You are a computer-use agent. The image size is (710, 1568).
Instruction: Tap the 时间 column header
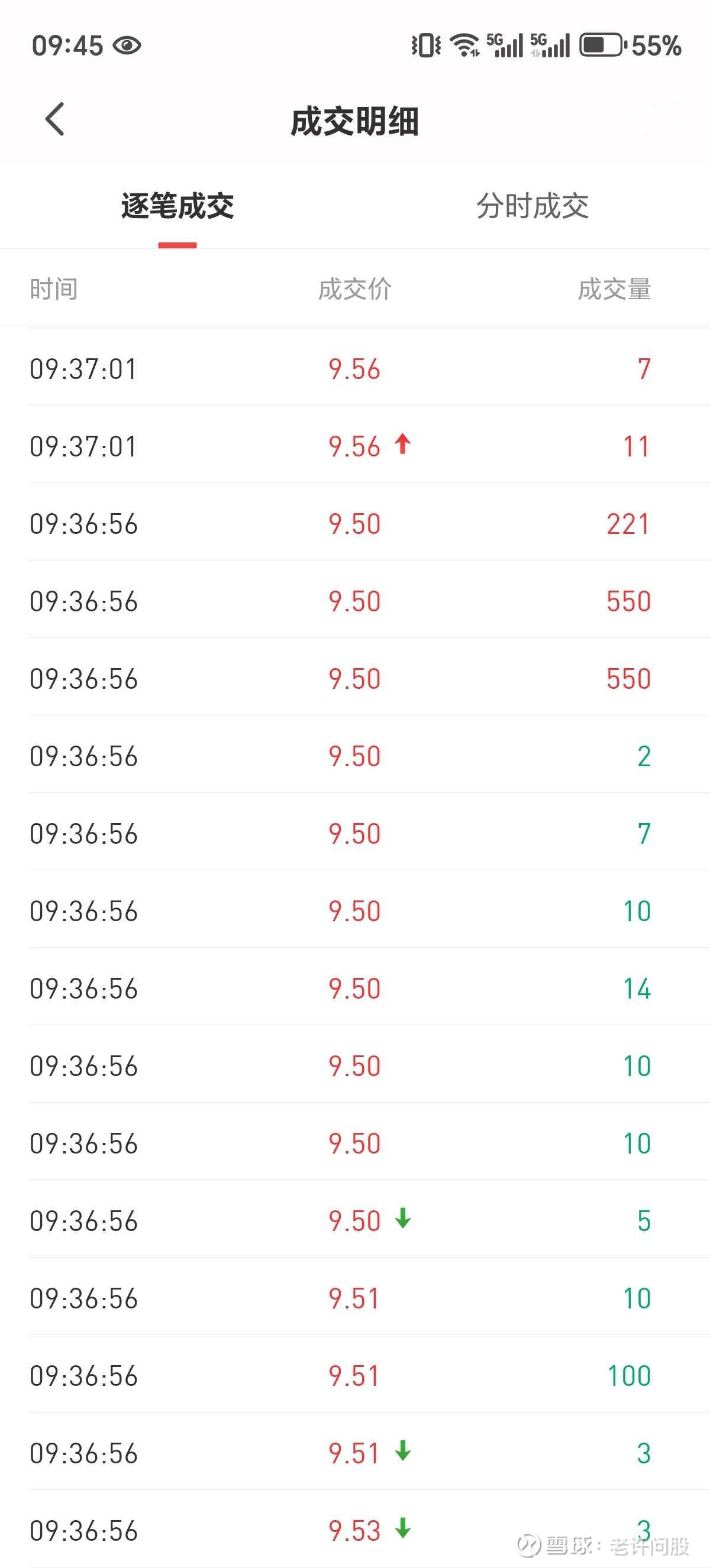pos(54,289)
